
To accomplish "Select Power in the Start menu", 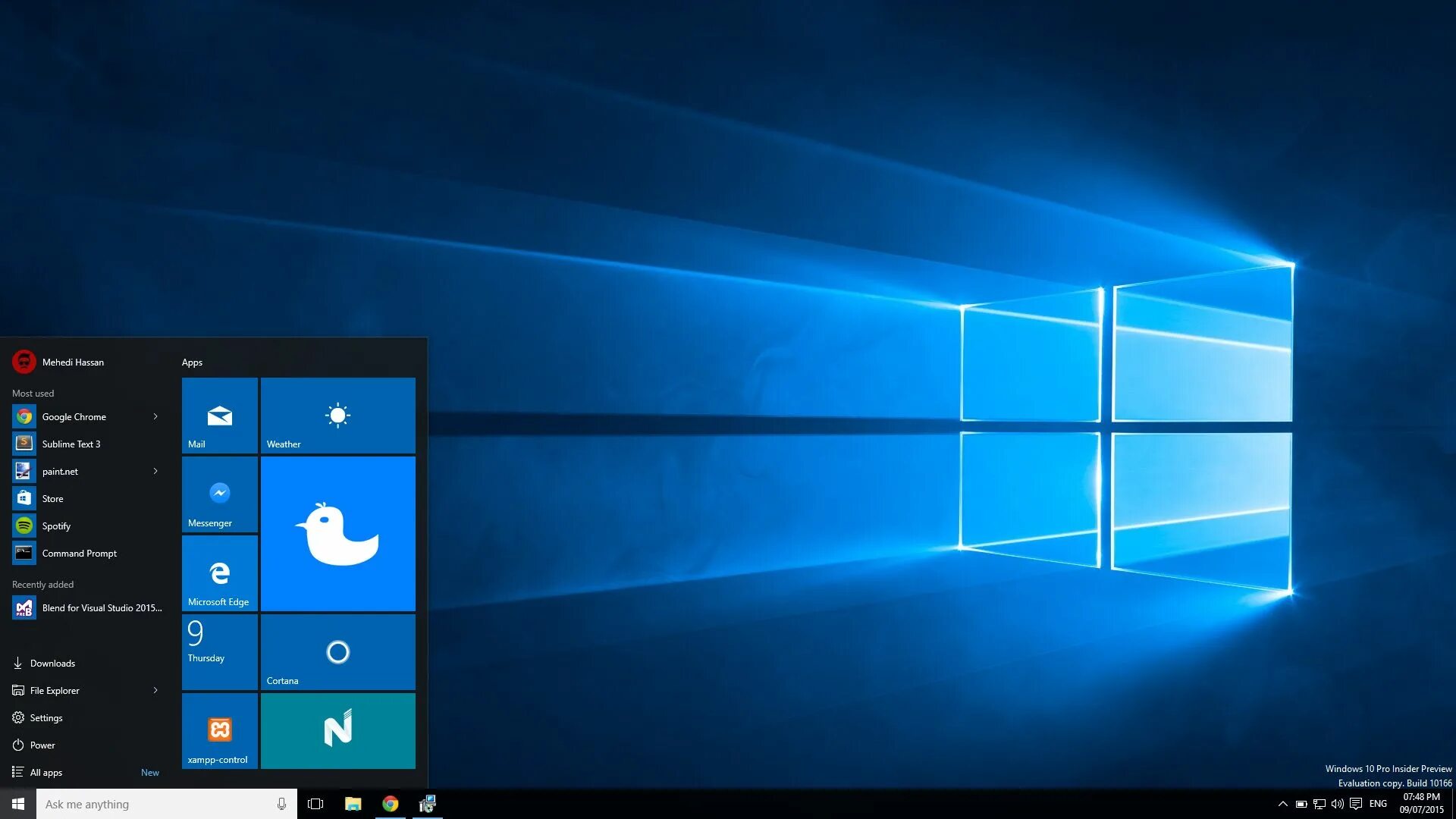I will coord(42,745).
